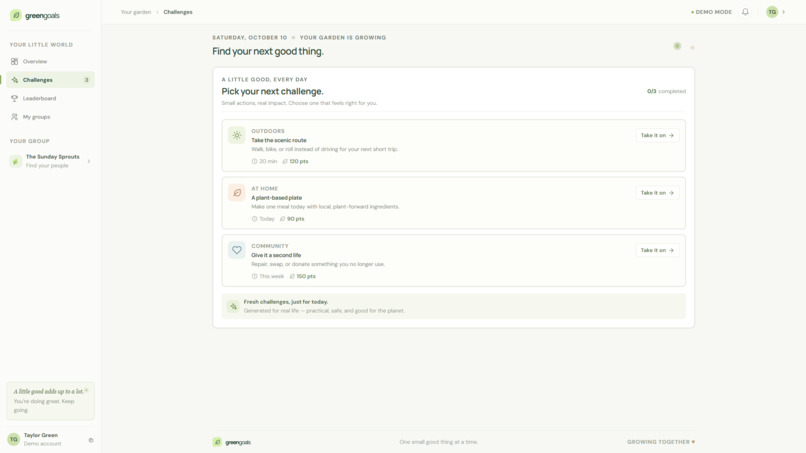Click the AT HOME category label
Screen dimensions: 806x453
264,189
